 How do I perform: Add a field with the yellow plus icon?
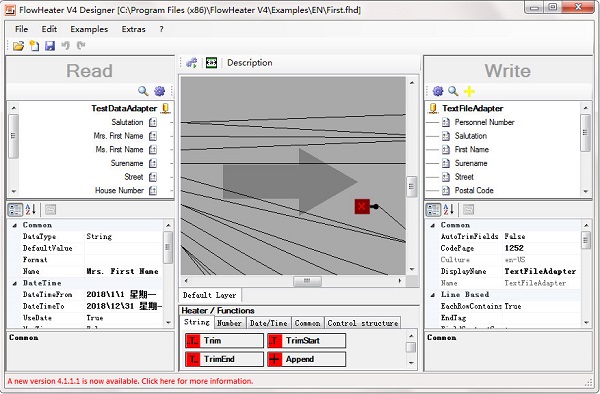pos(469,91)
